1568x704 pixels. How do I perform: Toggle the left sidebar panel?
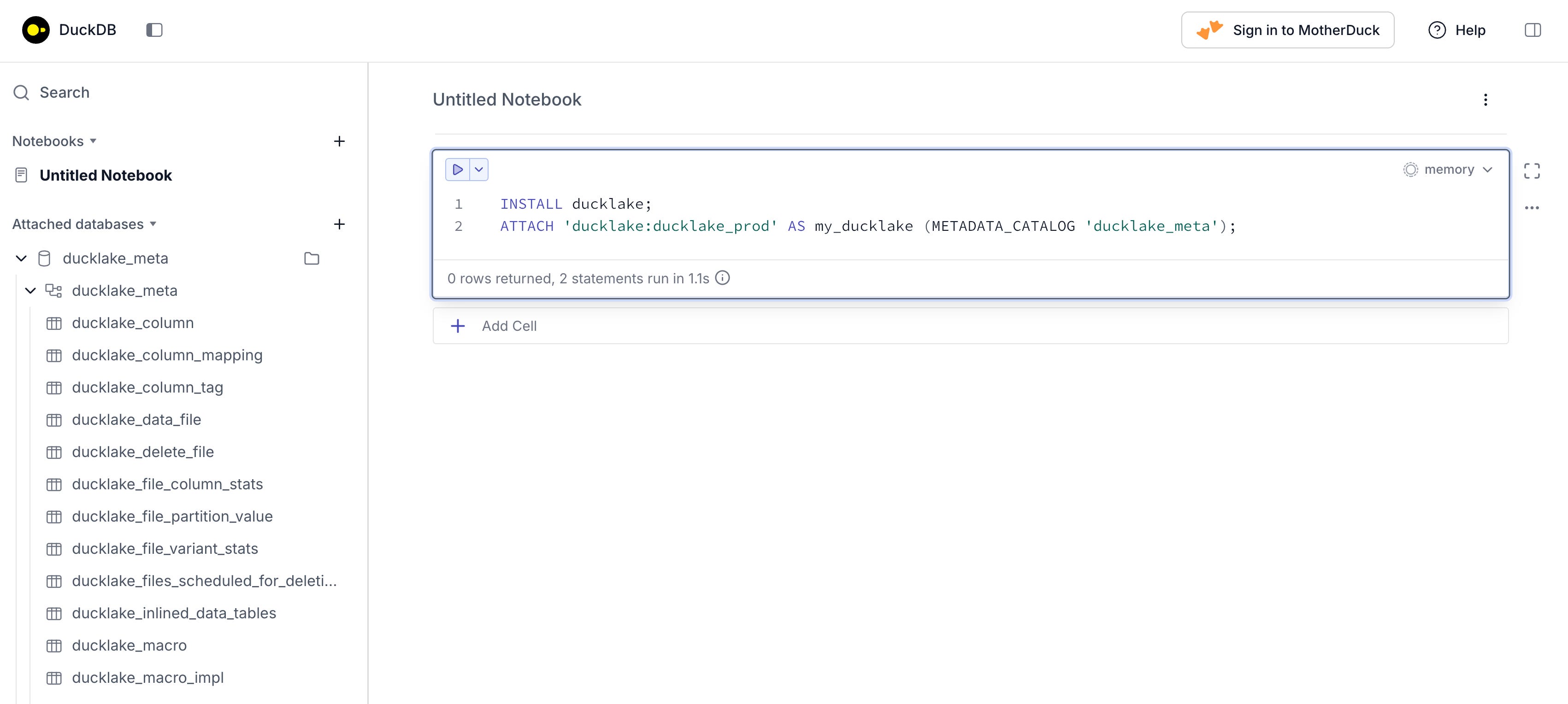pos(154,30)
